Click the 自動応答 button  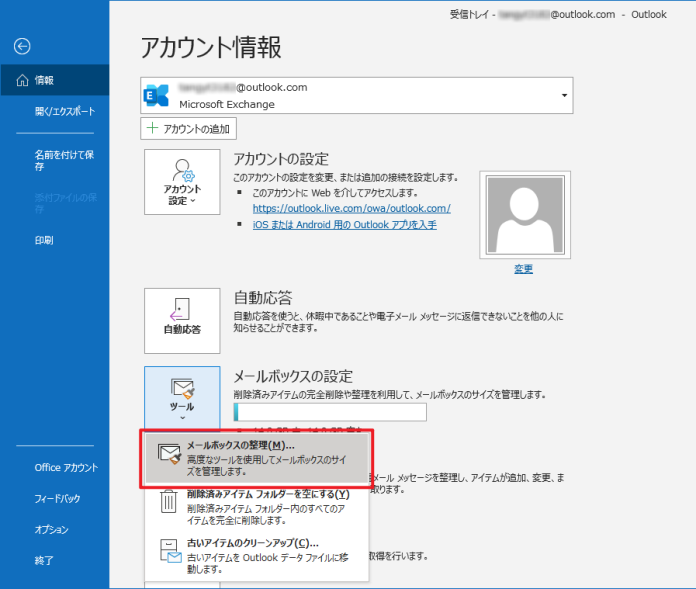click(182, 320)
